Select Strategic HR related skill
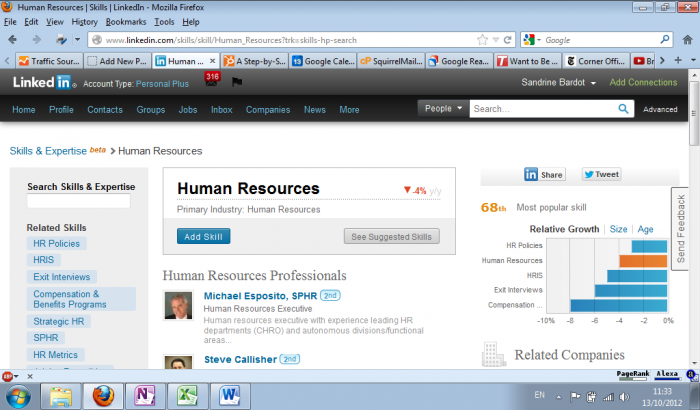 pos(58,322)
